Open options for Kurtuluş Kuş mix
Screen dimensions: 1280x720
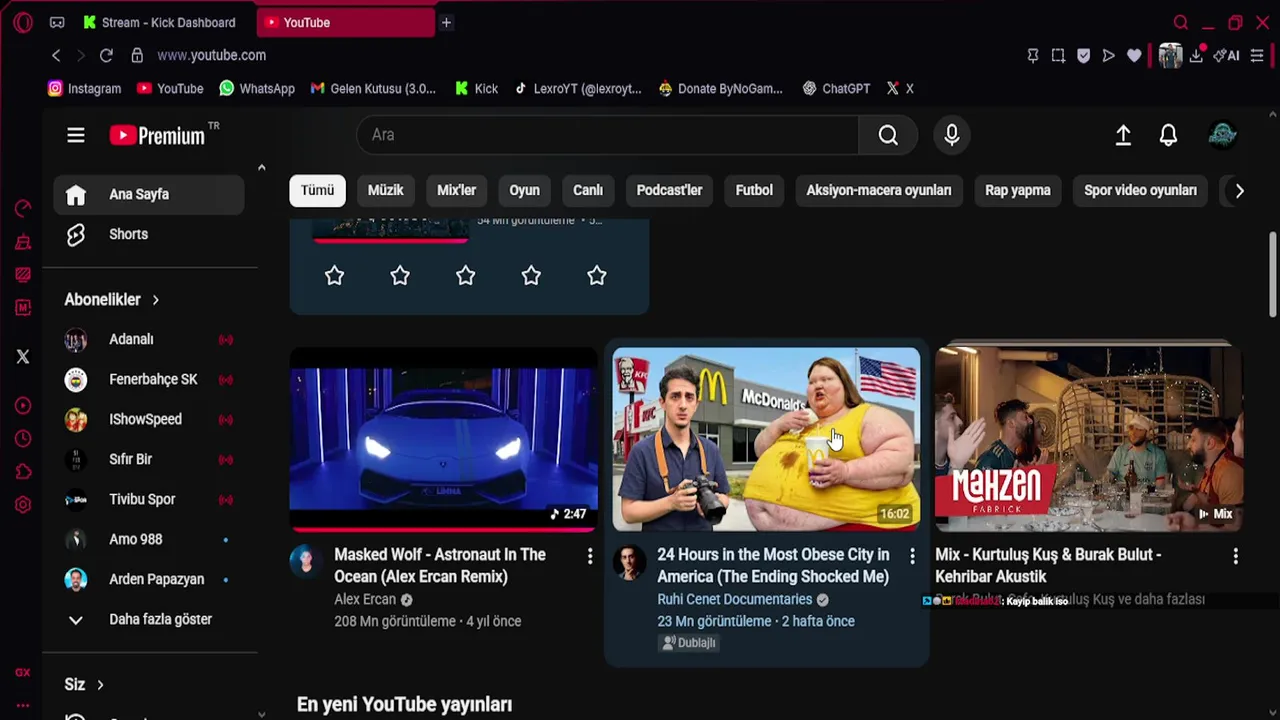[x=1235, y=556]
